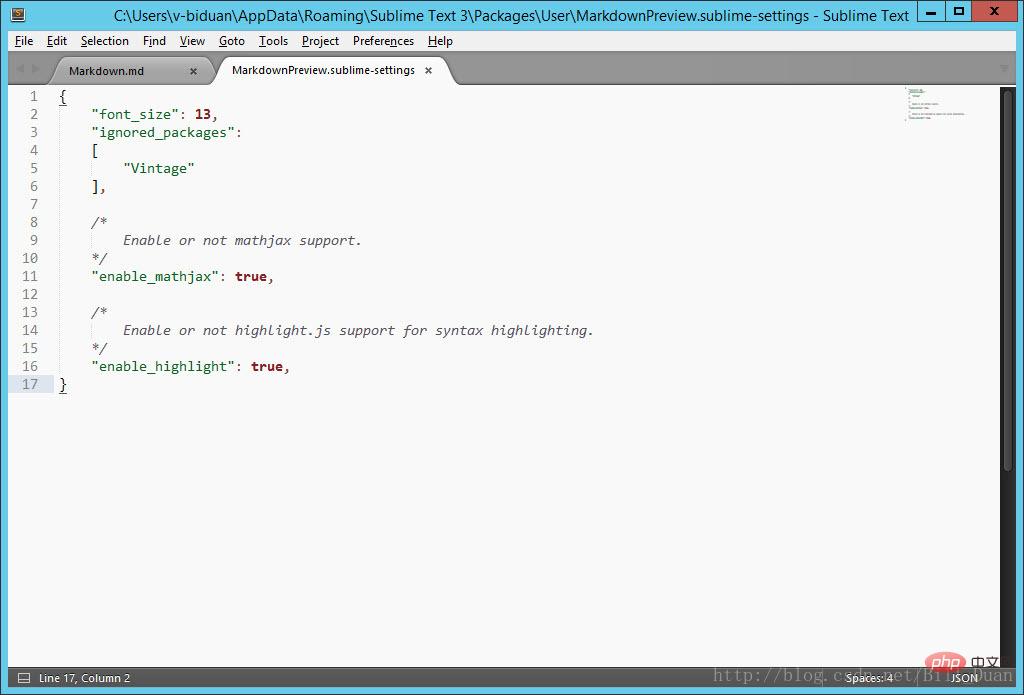Go to next tab arrow

point(35,69)
